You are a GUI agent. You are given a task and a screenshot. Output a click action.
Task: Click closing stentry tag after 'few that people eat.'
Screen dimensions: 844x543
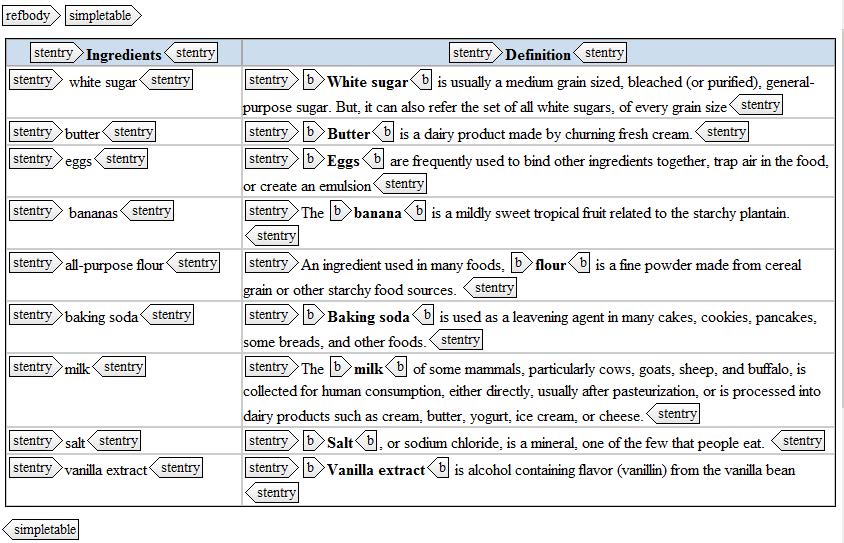[798, 441]
